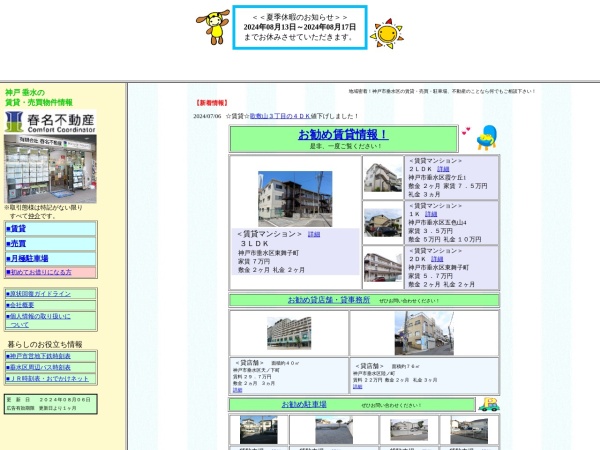Open 垂水区周辺バス時刻表 link
Image resolution: width=600 pixels, height=450 pixels.
38,367
